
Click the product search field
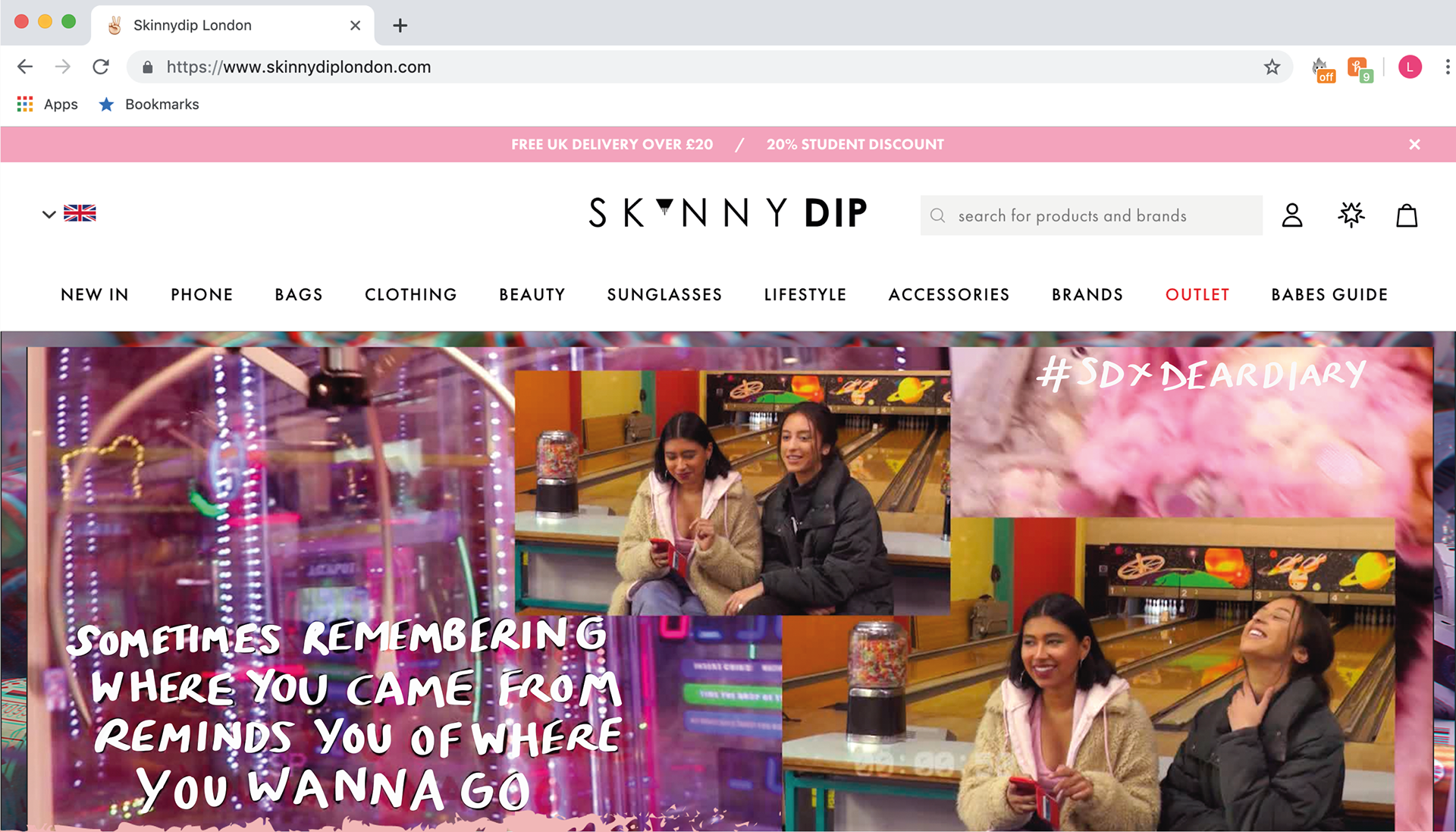click(1091, 215)
